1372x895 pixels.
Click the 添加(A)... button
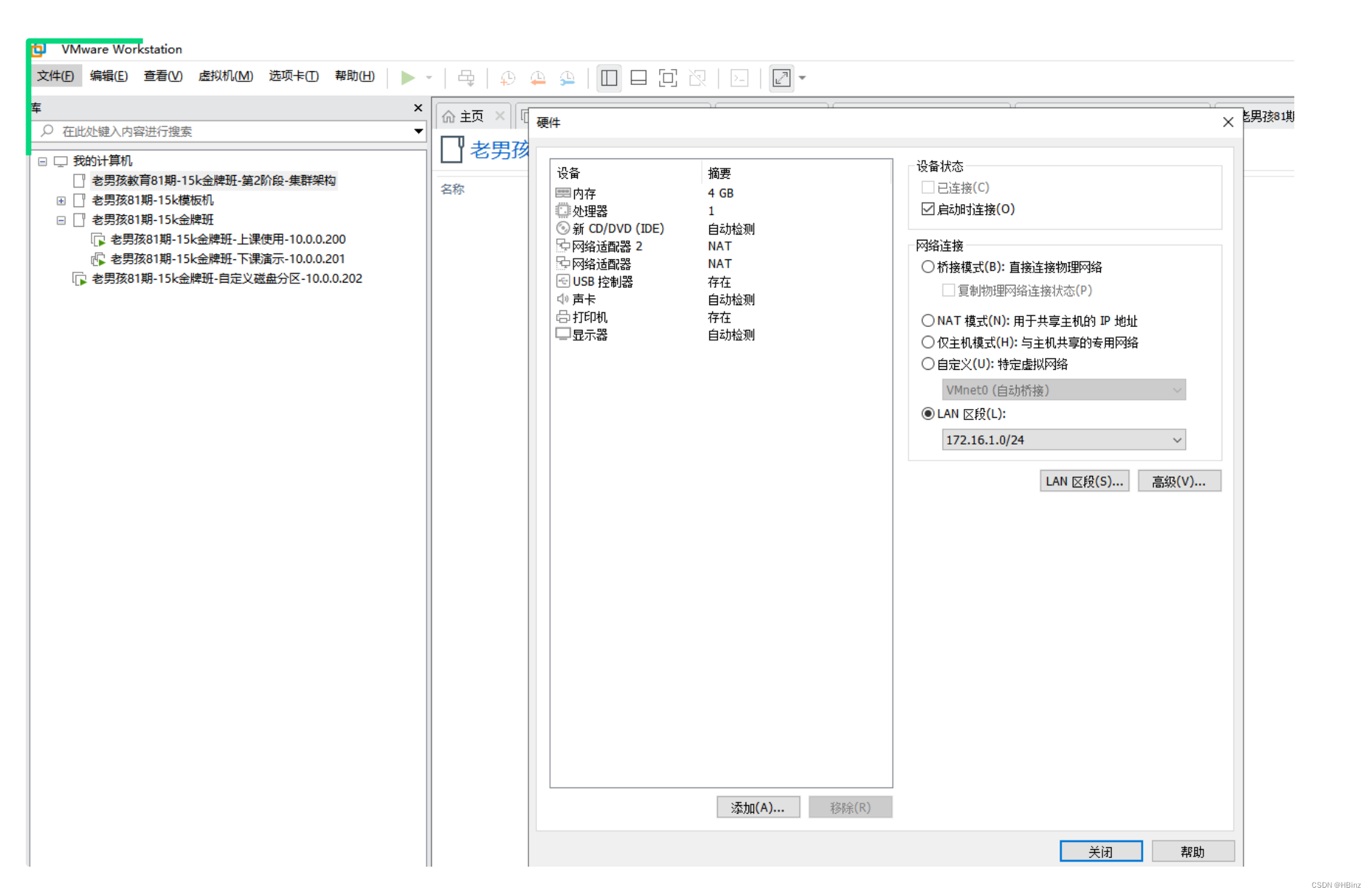[758, 807]
